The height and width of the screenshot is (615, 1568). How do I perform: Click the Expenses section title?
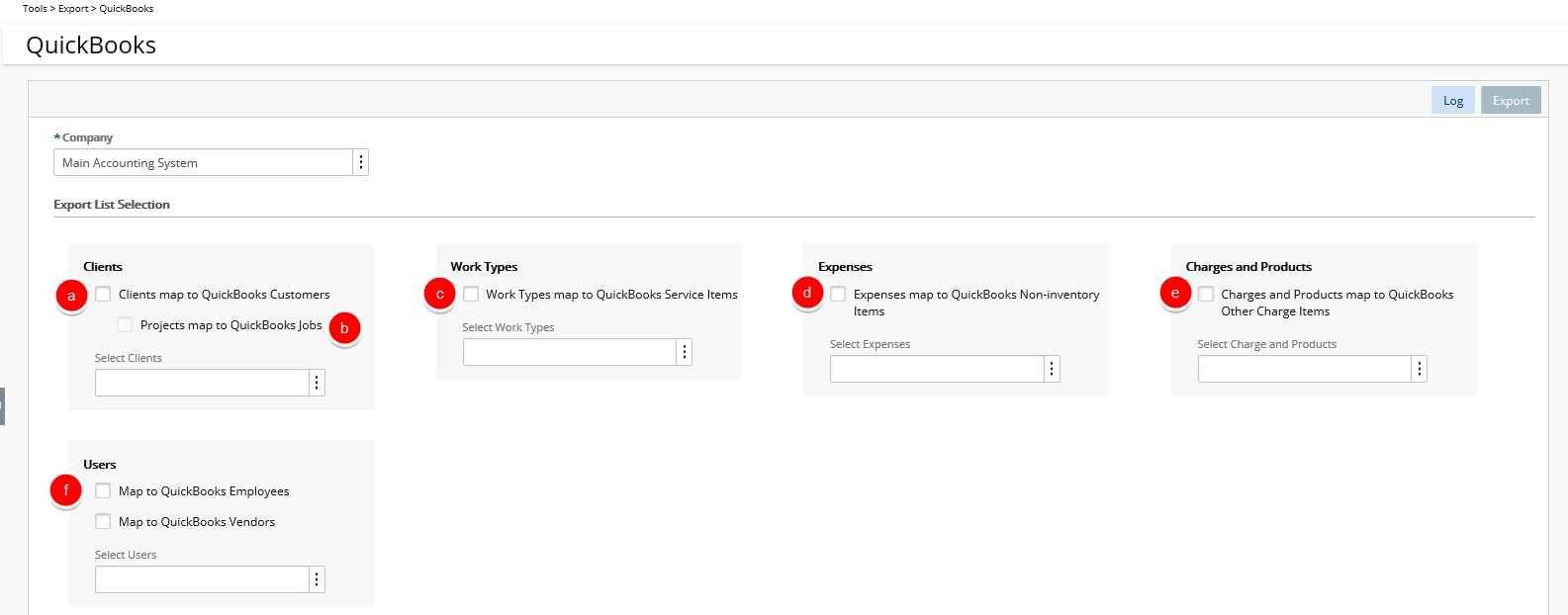click(845, 267)
